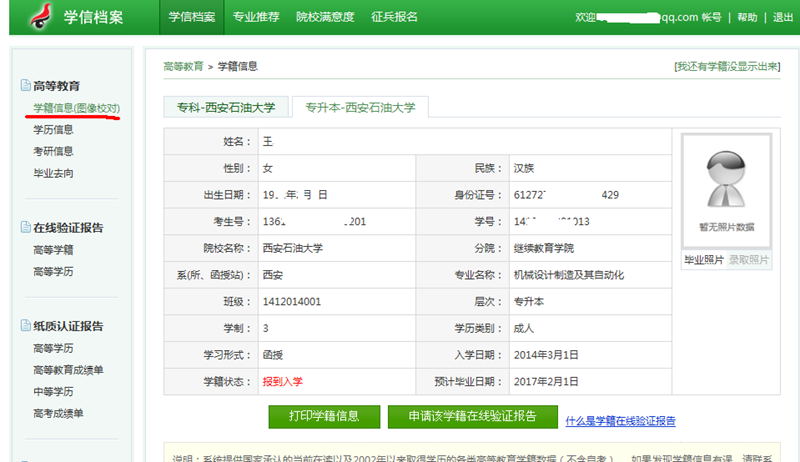Click the 高等教育 section document icon
The image size is (800, 462).
(25, 86)
